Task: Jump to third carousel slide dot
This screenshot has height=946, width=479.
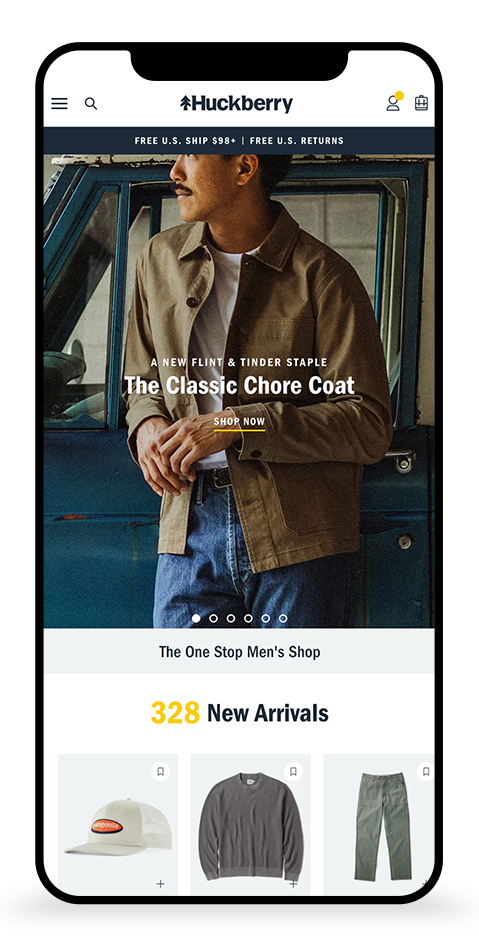Action: pyautogui.click(x=230, y=618)
